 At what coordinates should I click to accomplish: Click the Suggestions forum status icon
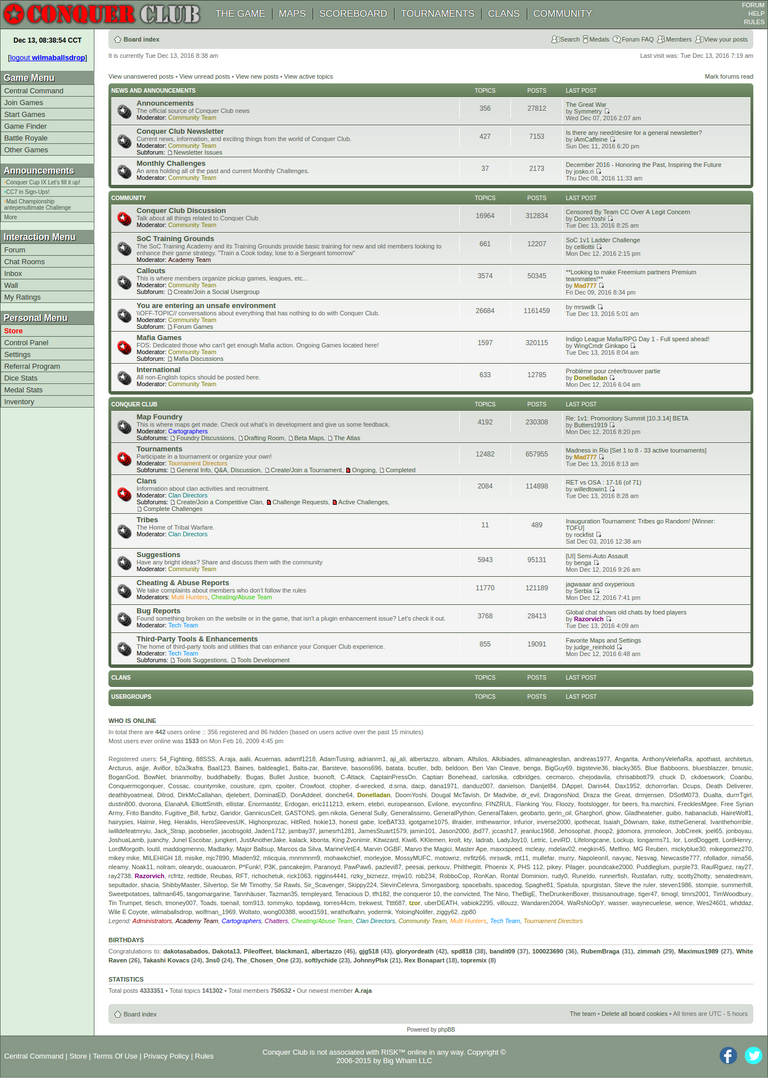pos(125,563)
